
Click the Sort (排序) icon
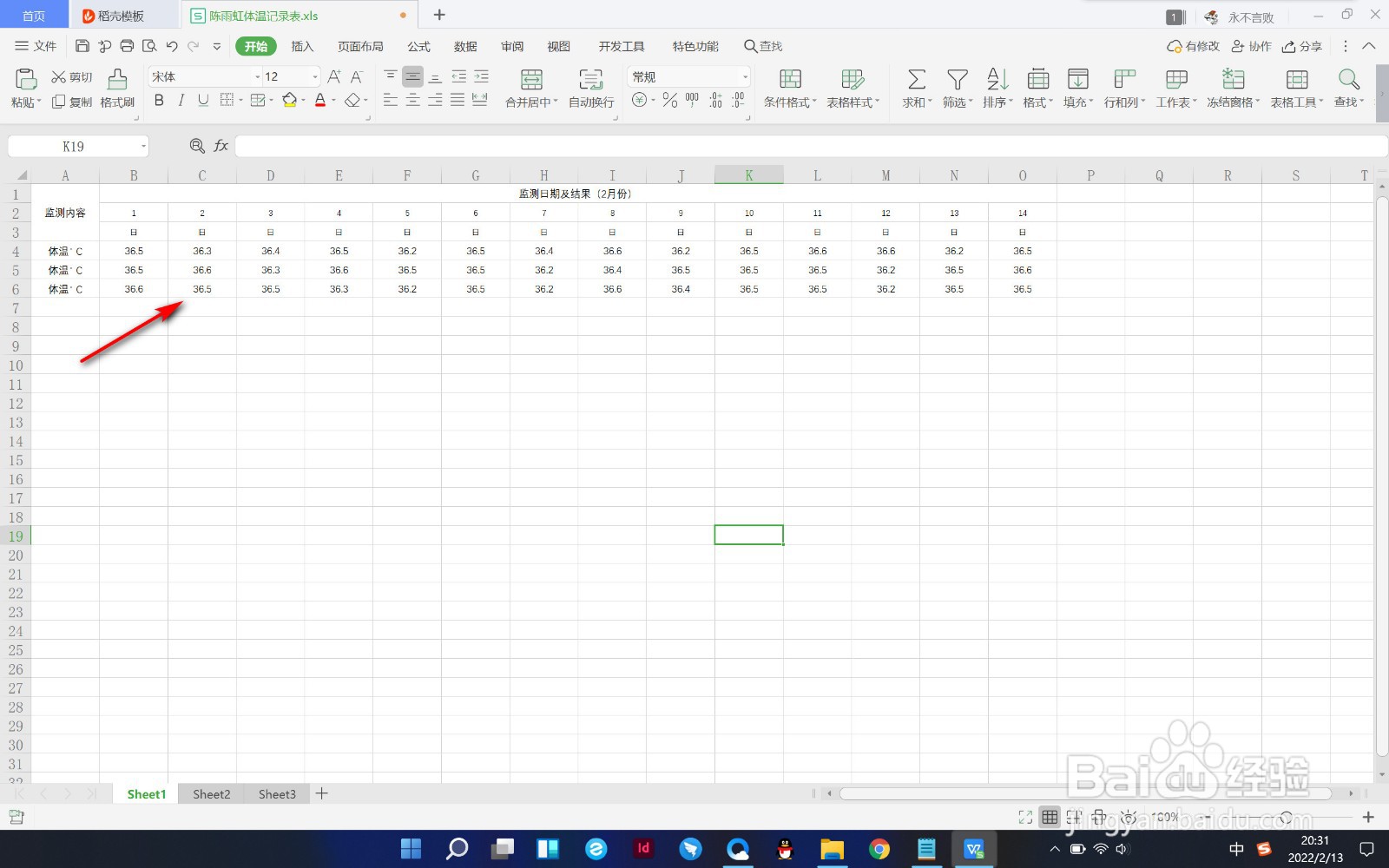pos(997,80)
